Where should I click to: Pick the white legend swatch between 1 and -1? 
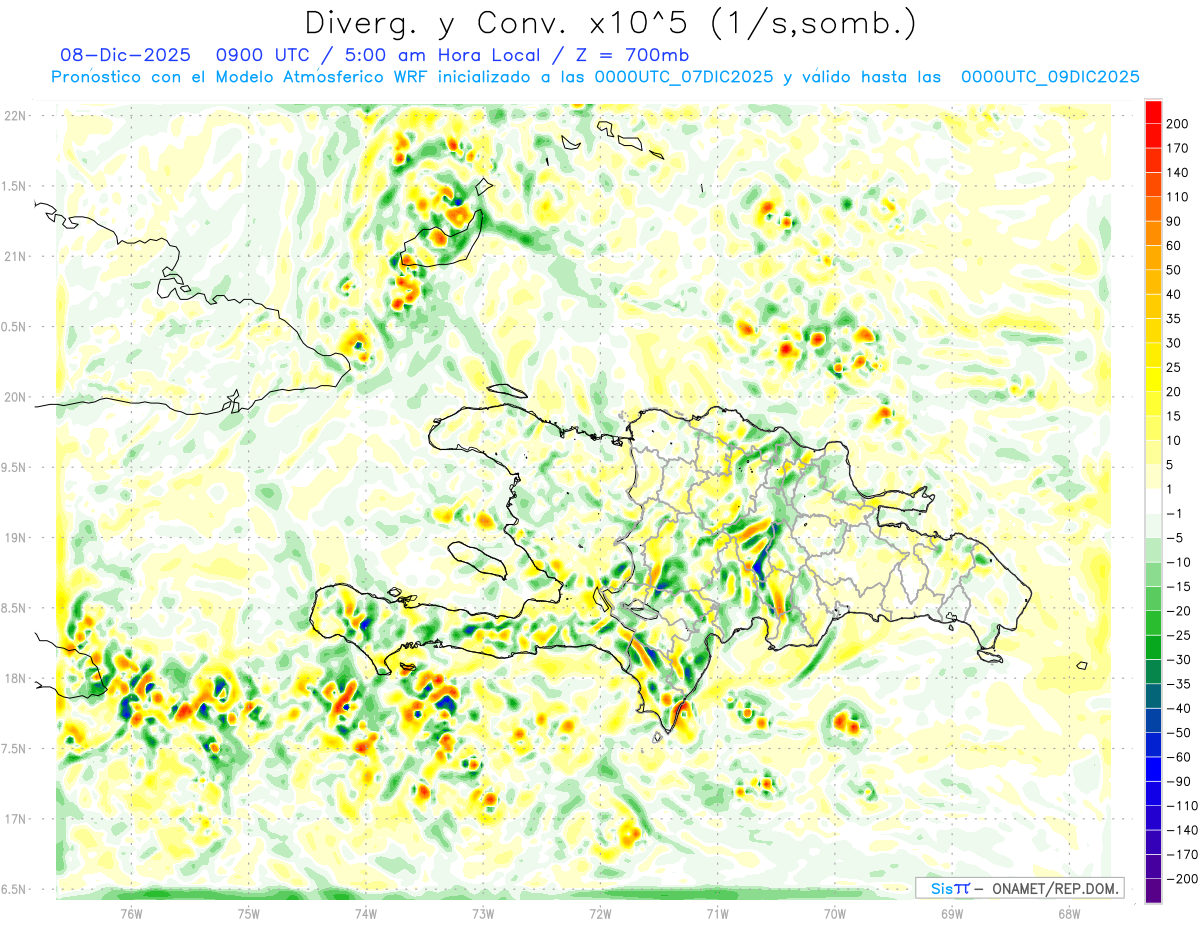1154,501
